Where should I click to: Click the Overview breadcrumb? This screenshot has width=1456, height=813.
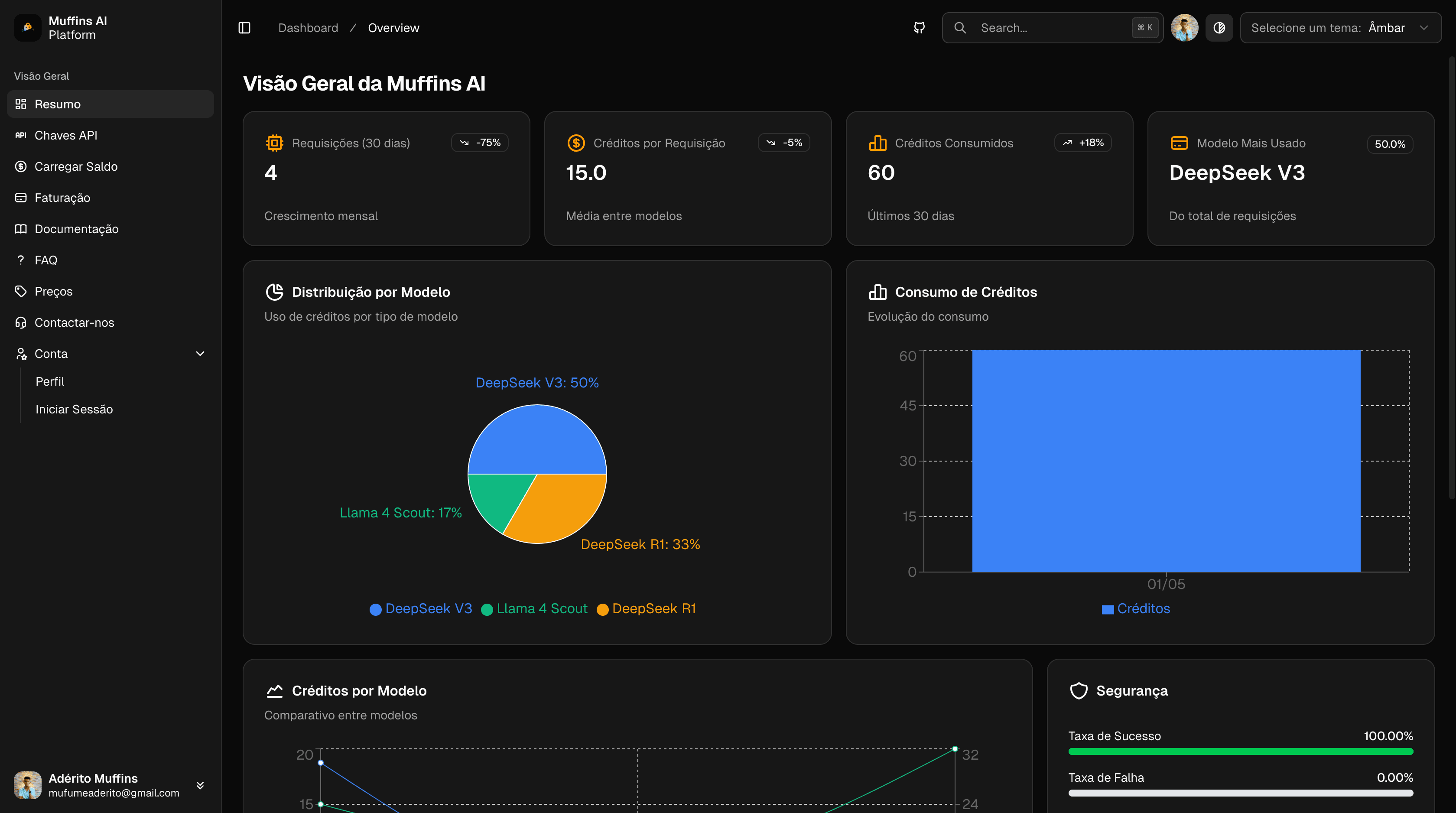click(393, 28)
